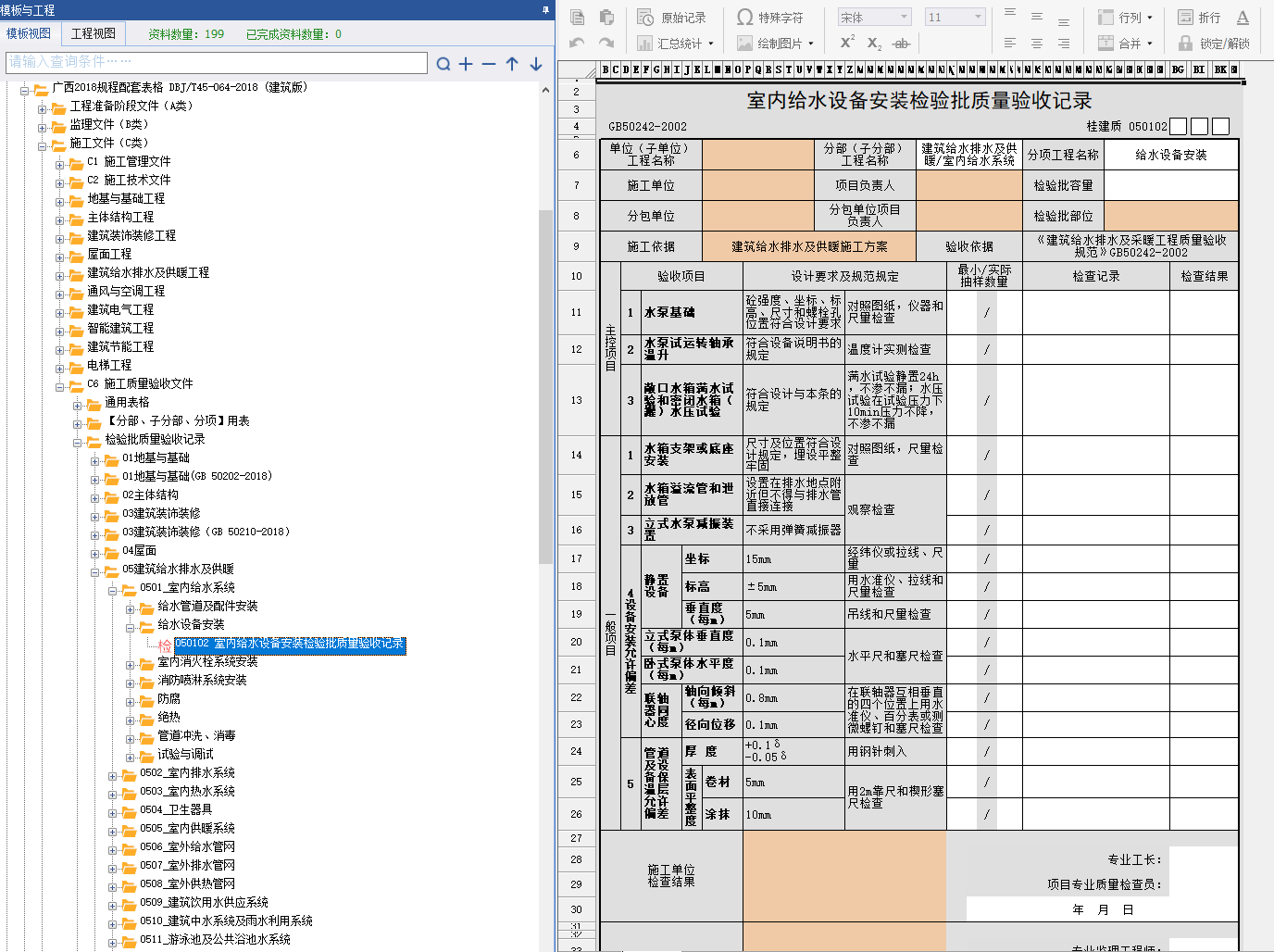Collapse 广西2018规程配套表格 root node
The height and width of the screenshot is (952, 1274).
point(25,90)
